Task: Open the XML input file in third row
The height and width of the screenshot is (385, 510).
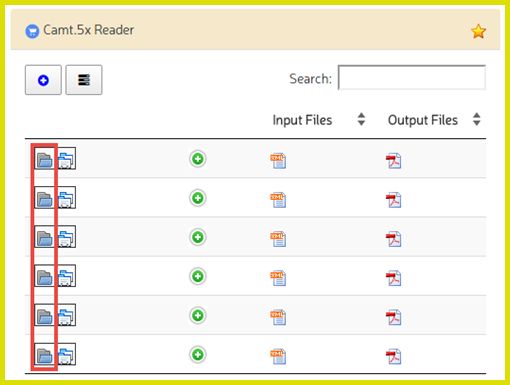Action: click(x=278, y=239)
